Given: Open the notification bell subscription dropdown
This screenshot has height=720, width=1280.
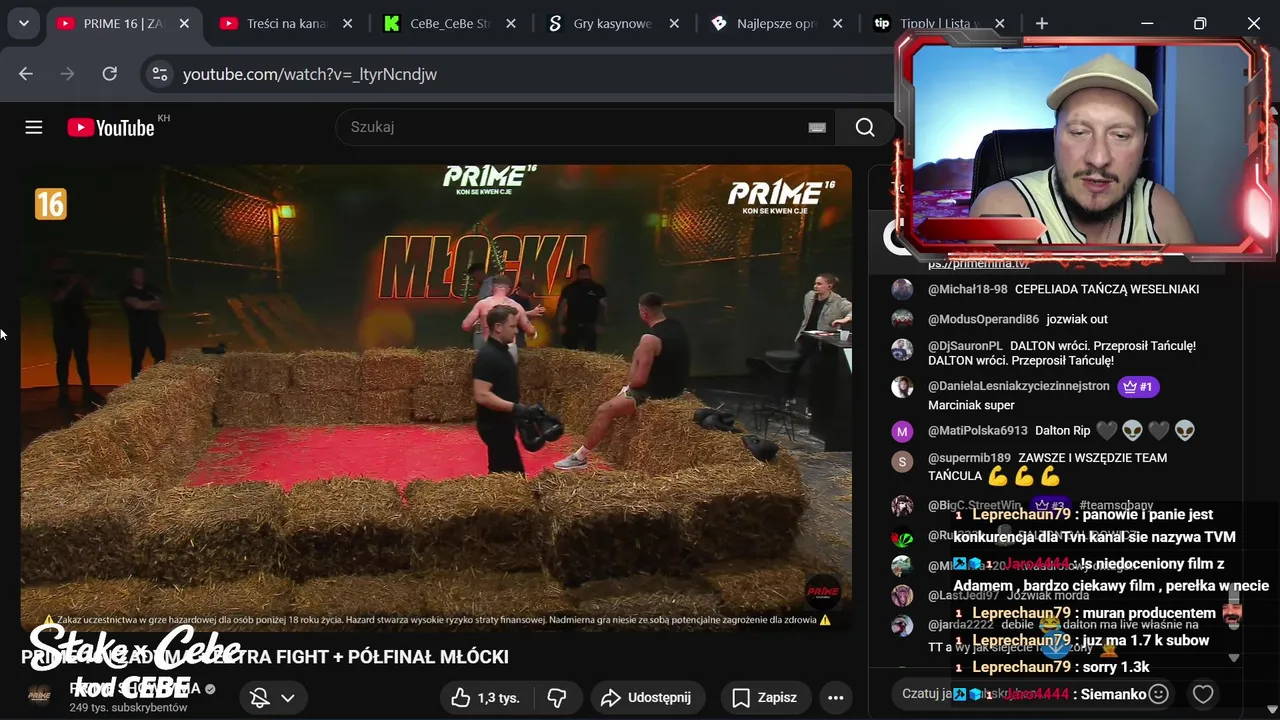Looking at the screenshot, I should [x=272, y=697].
